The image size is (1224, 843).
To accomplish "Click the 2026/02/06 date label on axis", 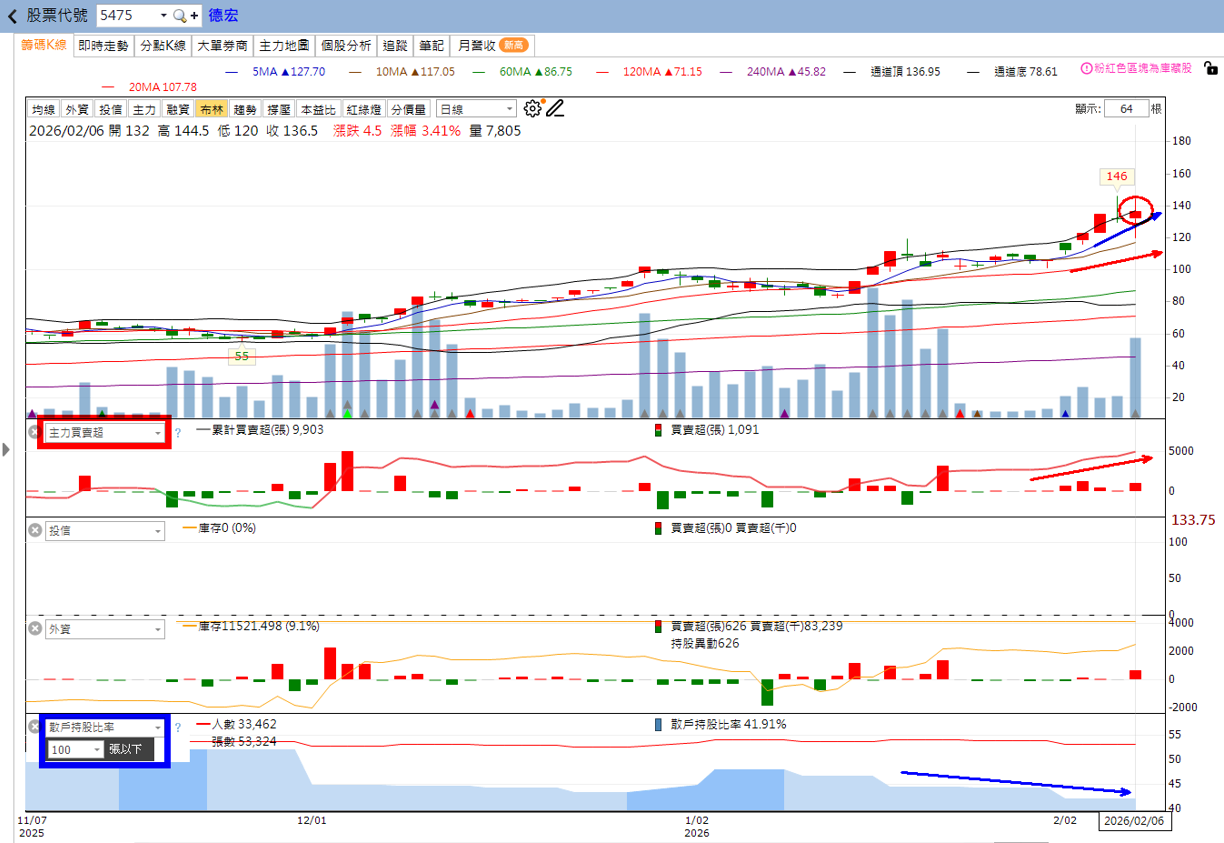I will (x=1133, y=820).
